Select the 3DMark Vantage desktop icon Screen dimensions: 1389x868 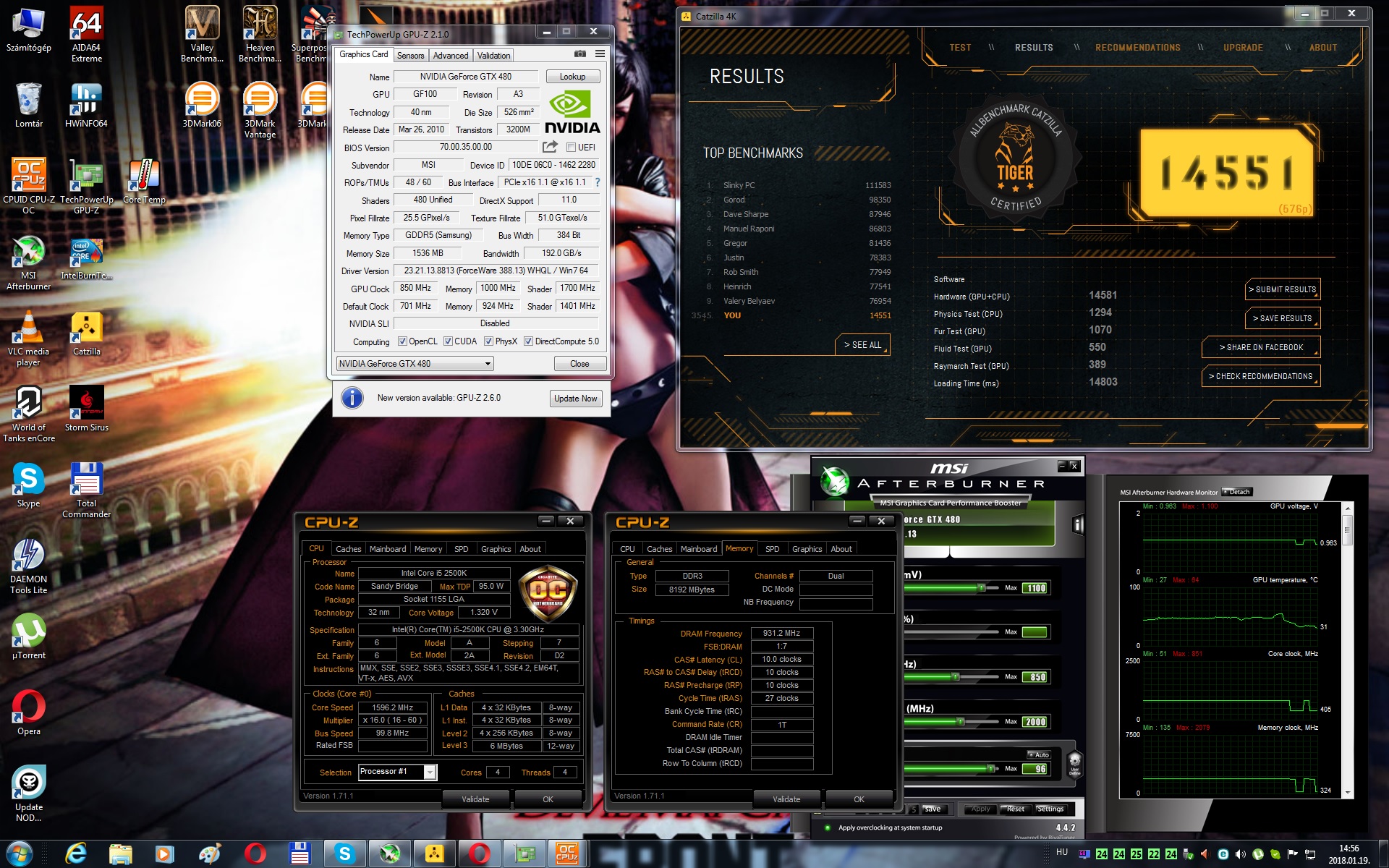tap(260, 110)
